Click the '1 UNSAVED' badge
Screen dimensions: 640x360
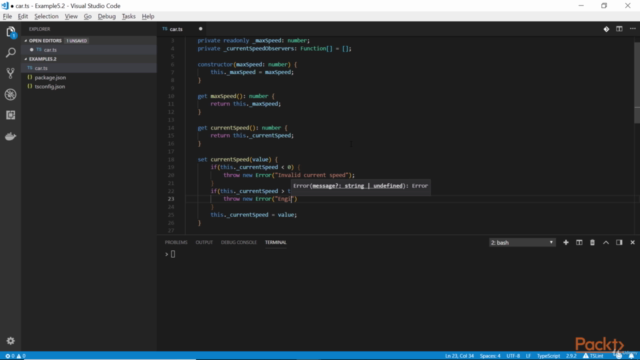(77, 41)
